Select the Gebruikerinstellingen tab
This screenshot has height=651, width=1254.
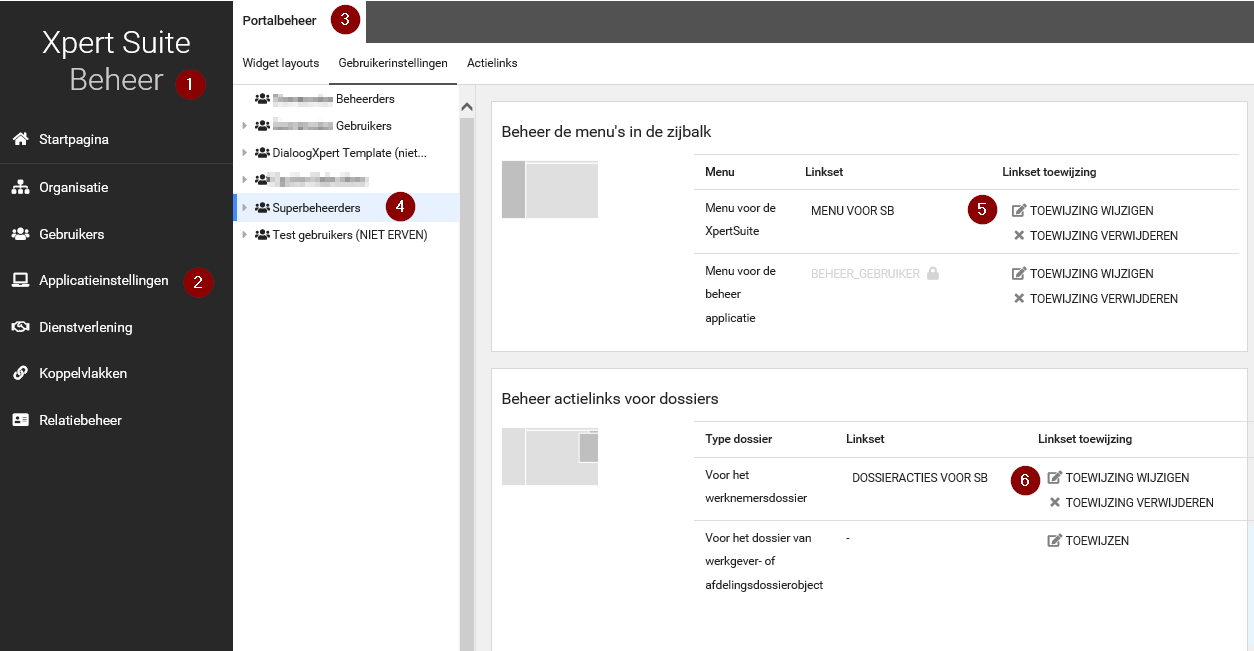point(392,63)
